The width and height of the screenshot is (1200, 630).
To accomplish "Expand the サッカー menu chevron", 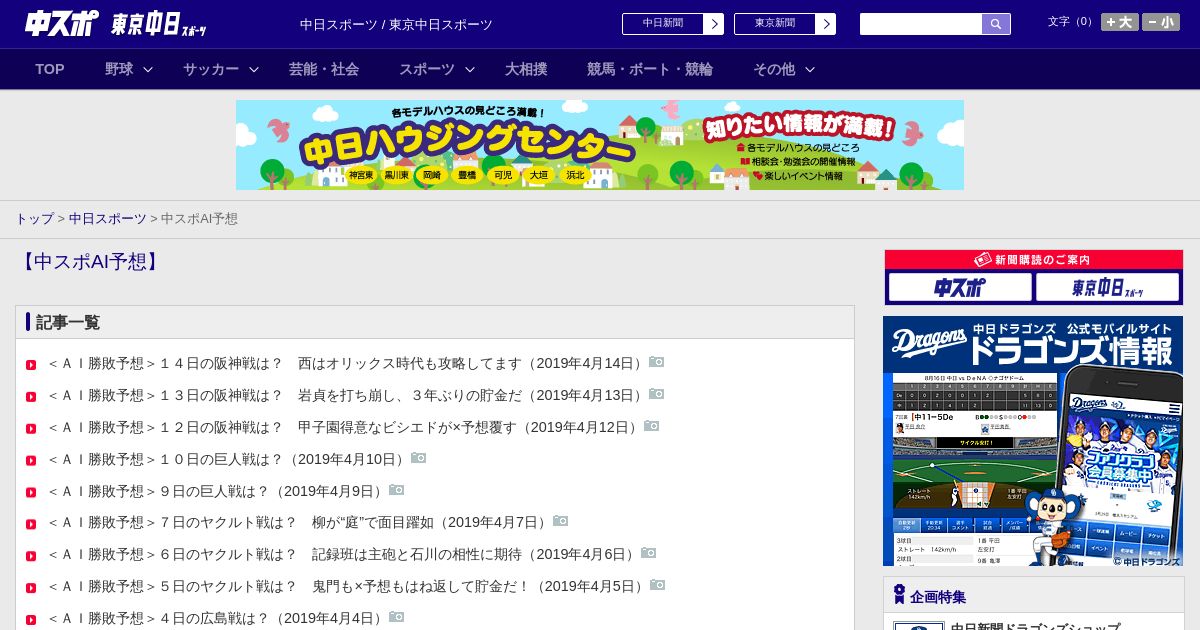I will pyautogui.click(x=254, y=70).
